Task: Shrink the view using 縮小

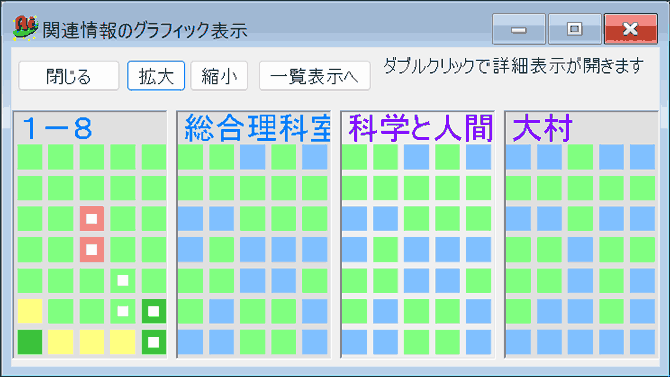Action: [x=219, y=76]
